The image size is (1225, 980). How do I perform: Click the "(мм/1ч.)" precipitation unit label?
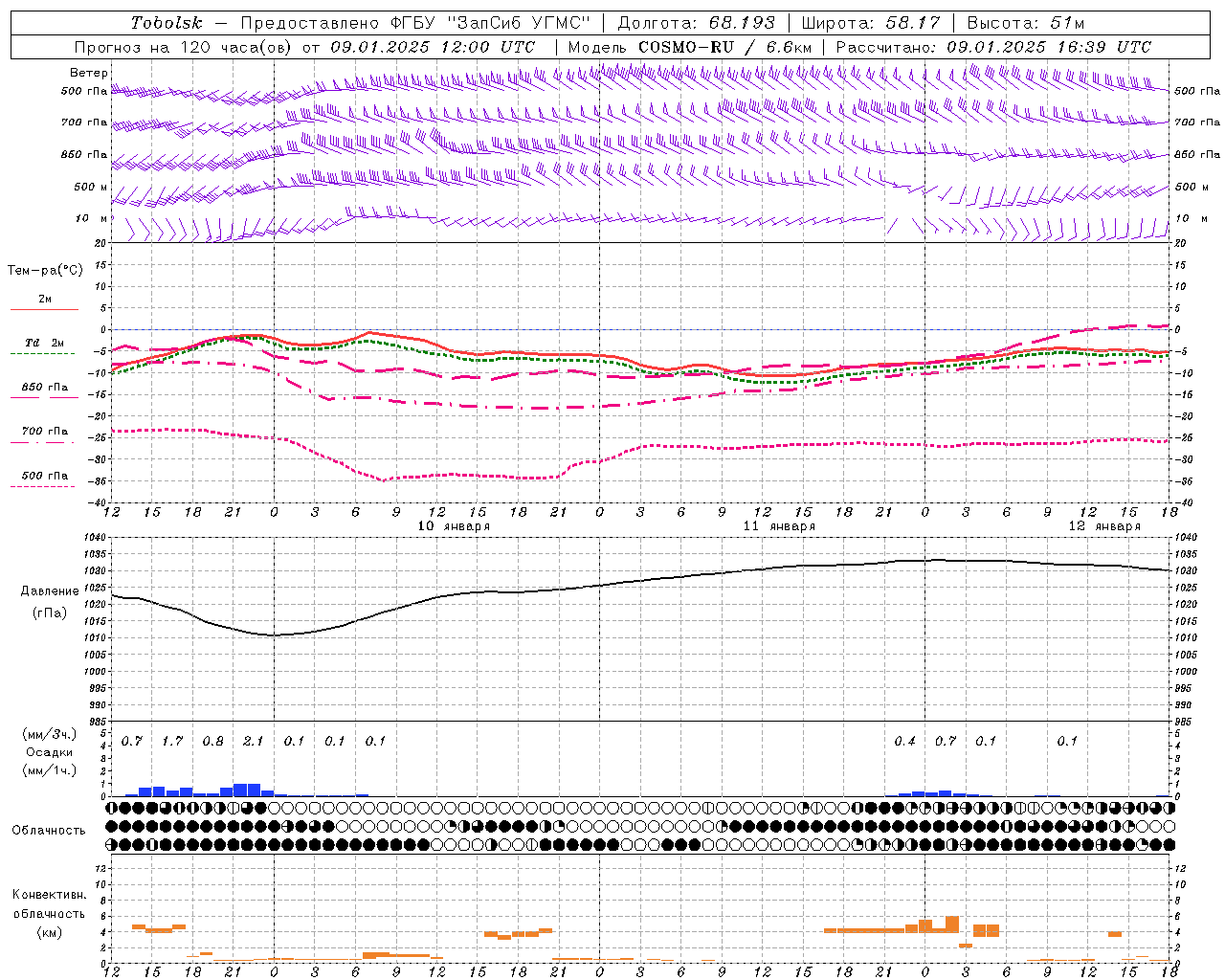[49, 770]
